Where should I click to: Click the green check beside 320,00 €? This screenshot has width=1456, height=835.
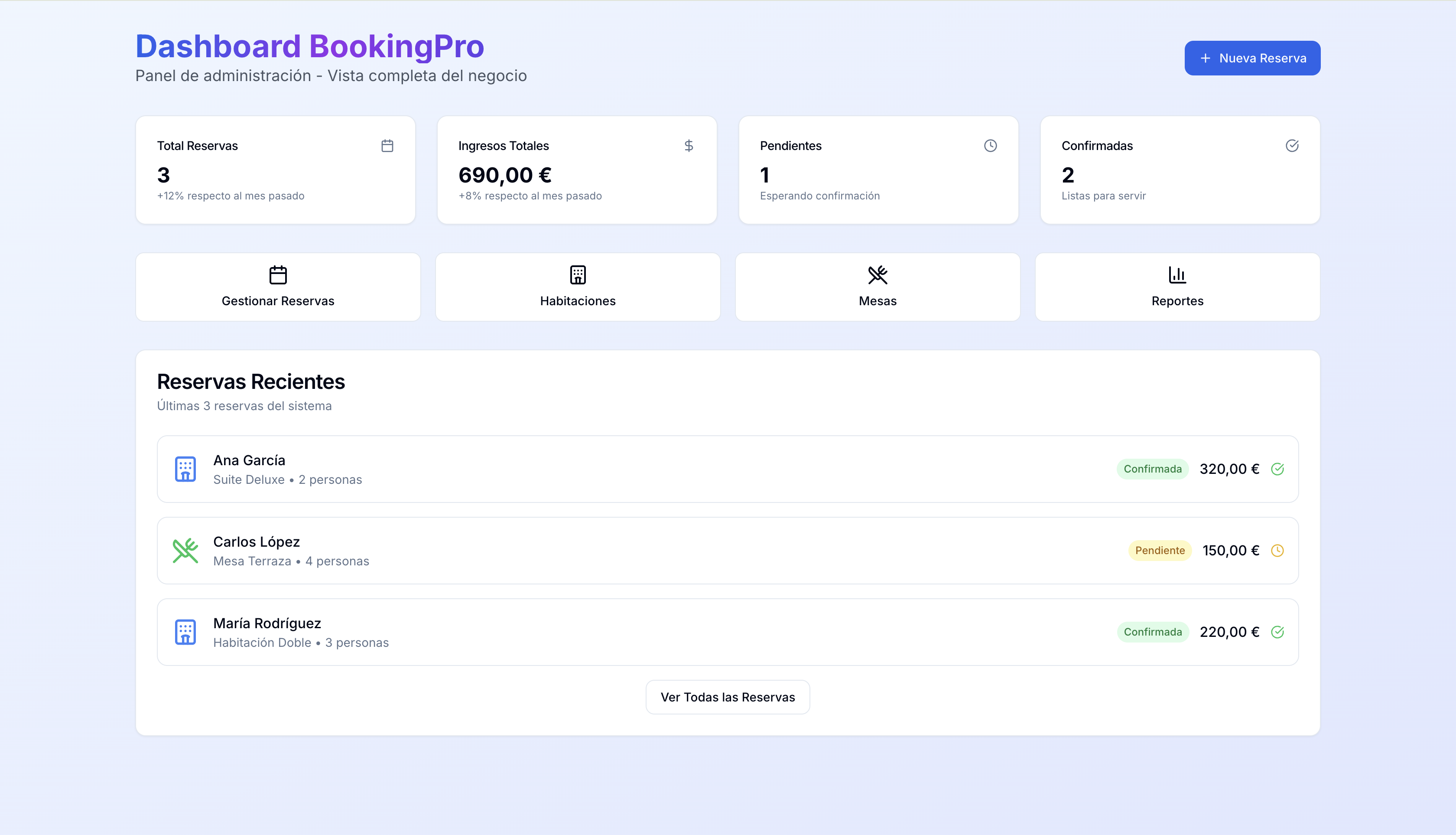coord(1278,469)
